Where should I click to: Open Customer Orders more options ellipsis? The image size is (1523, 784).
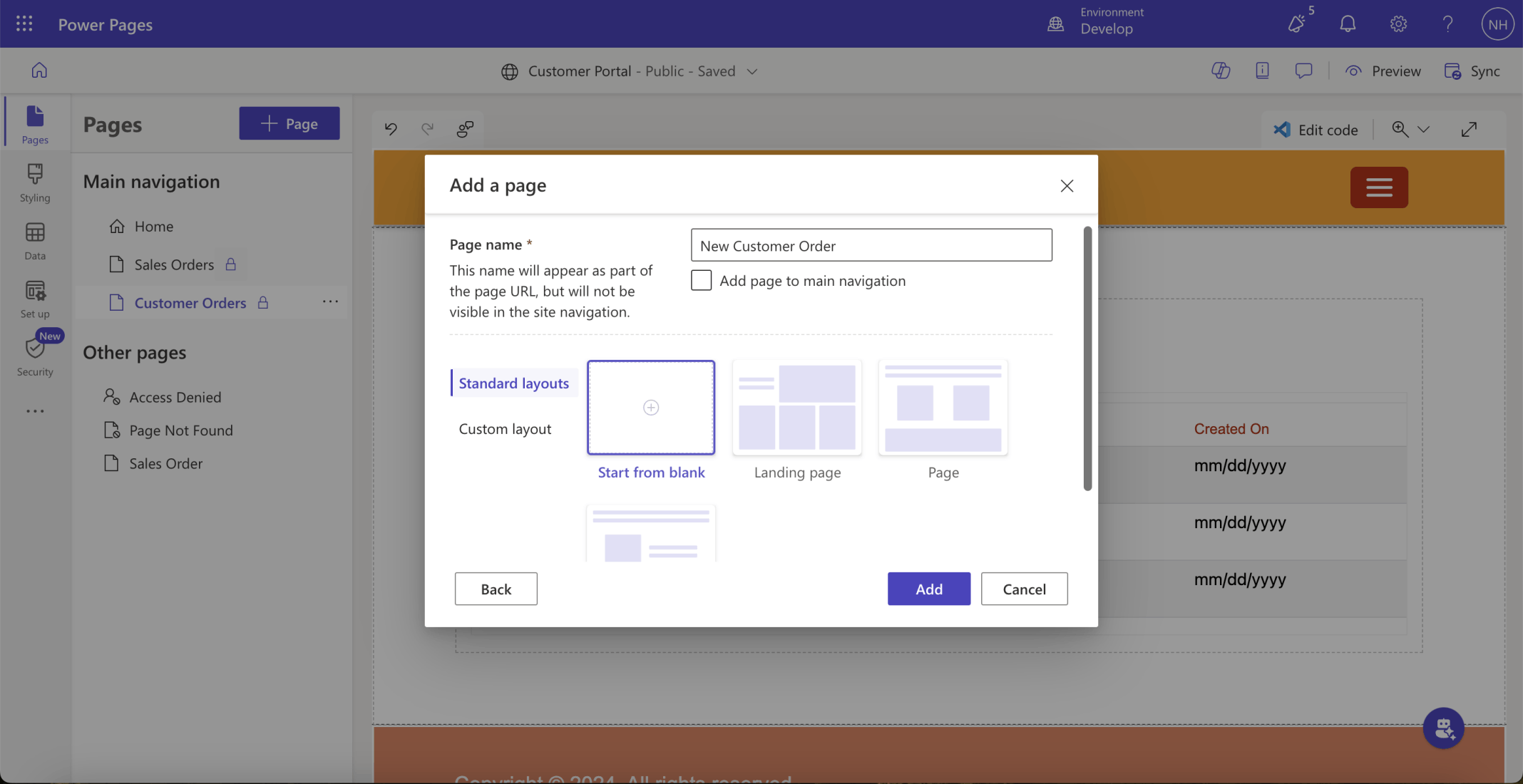coord(330,302)
